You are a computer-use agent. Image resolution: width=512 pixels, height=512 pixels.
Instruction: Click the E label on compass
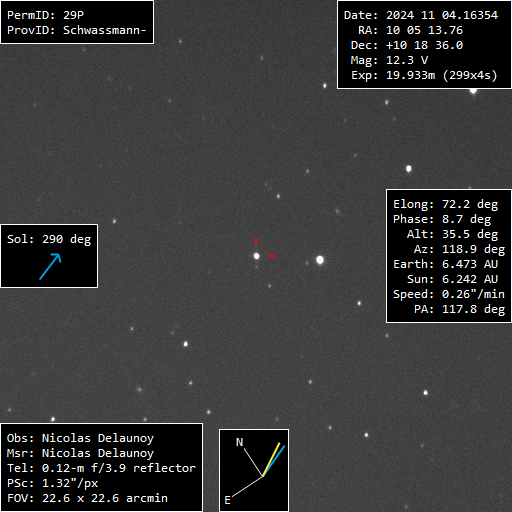point(227,500)
